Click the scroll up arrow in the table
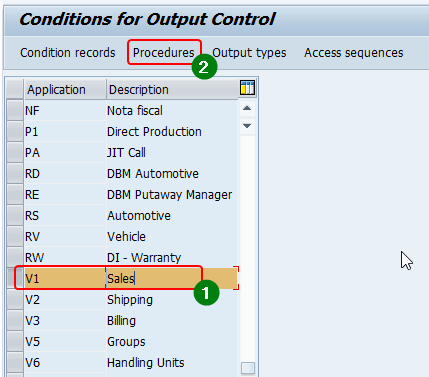Viewport: 429px width, 377px height. click(x=247, y=108)
